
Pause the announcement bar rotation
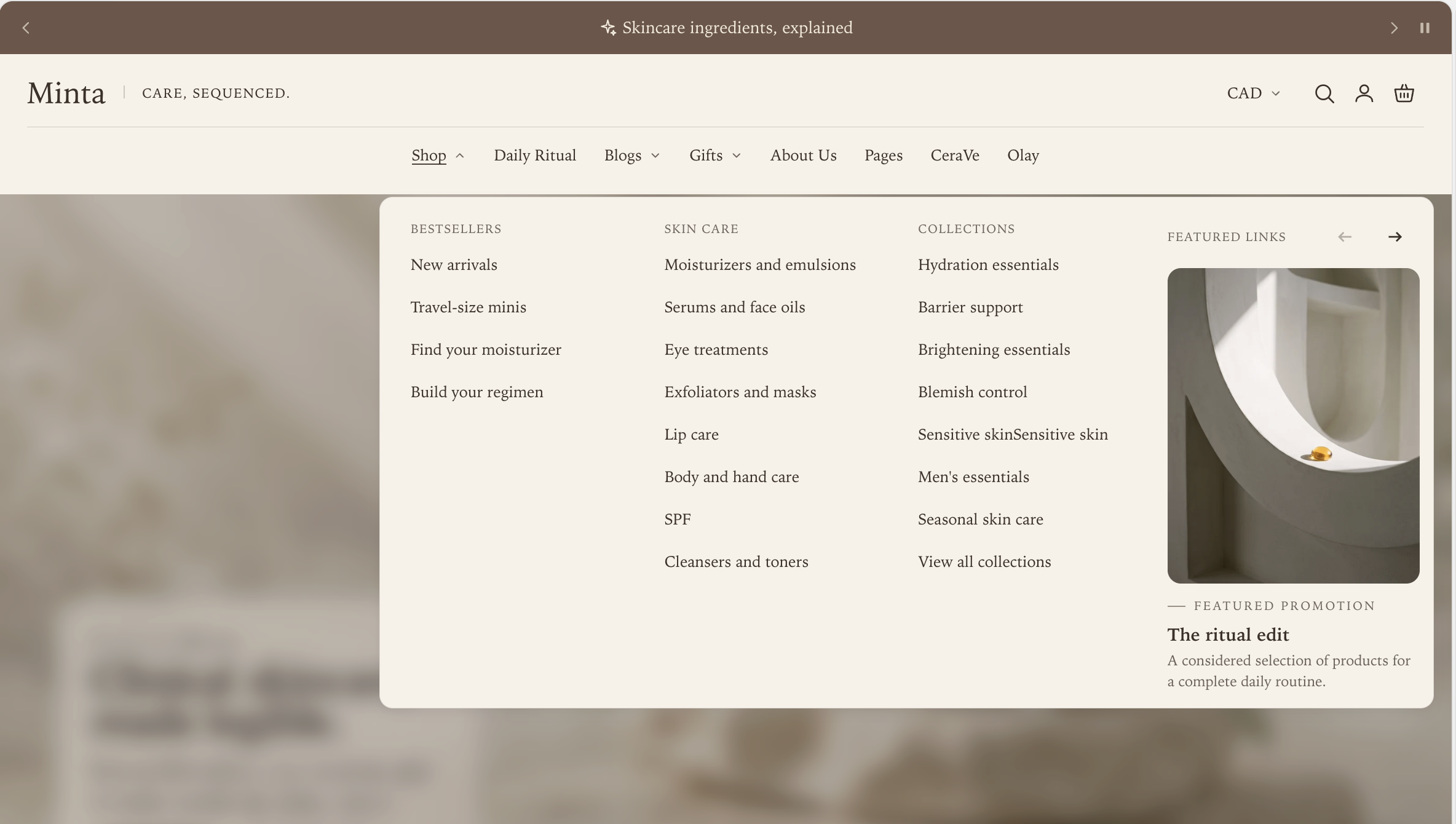(x=1425, y=28)
